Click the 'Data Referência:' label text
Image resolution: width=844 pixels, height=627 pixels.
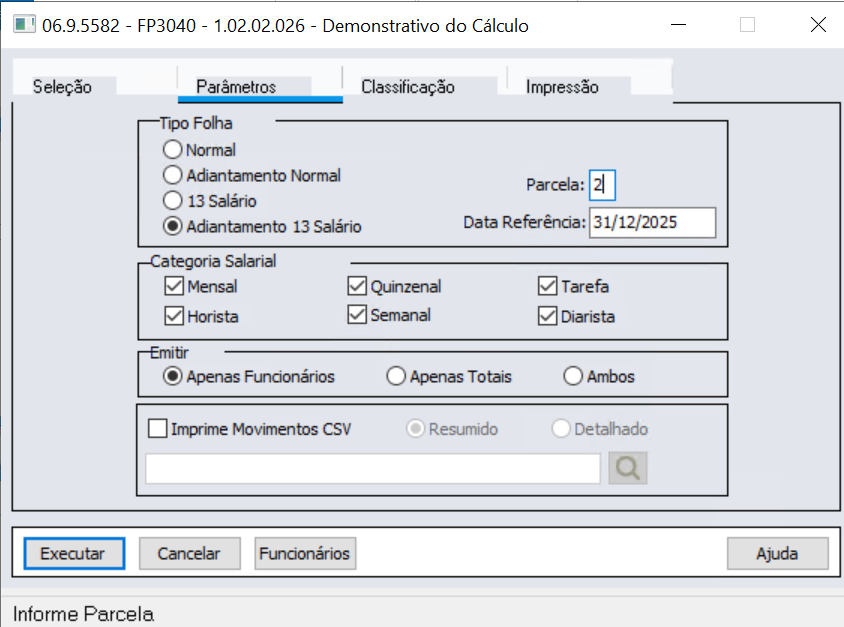pos(524,222)
